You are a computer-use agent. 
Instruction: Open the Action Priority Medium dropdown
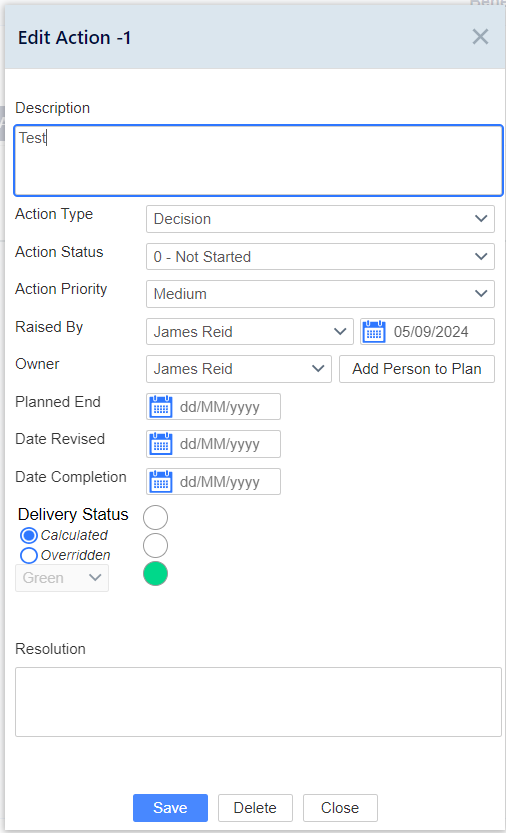320,294
